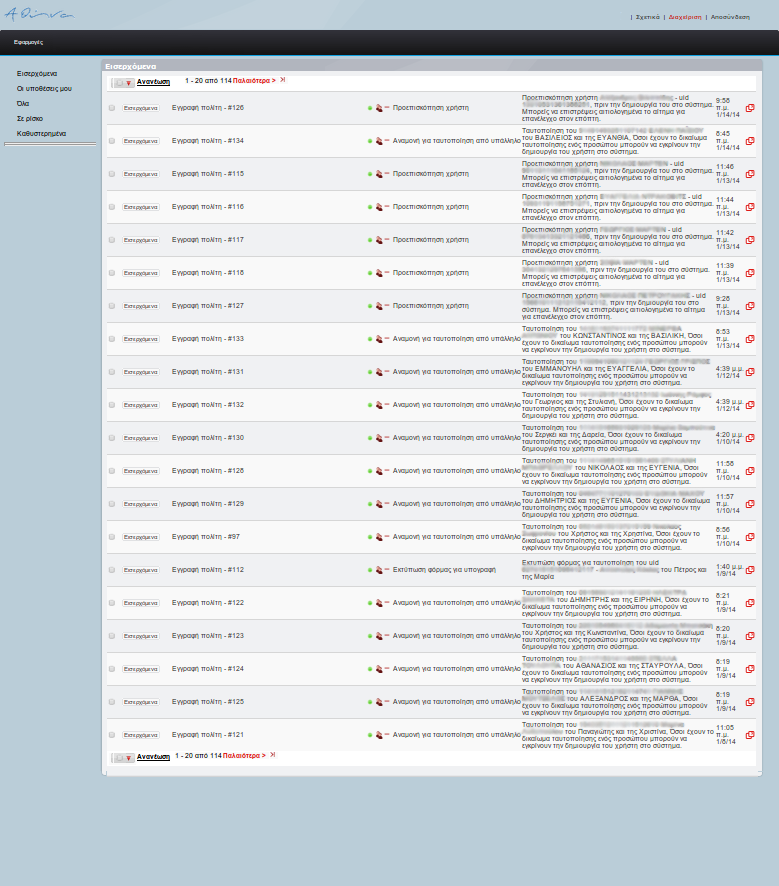Viewport: 779px width, 886px height.
Task: Click the red open icon for case #134
Action: coord(750,141)
